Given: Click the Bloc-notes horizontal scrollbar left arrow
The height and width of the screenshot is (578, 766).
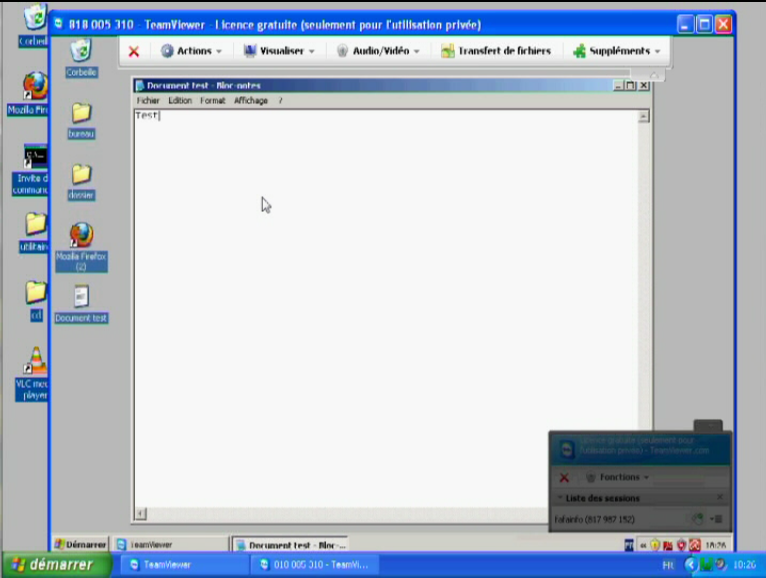Looking at the screenshot, I should [140, 514].
